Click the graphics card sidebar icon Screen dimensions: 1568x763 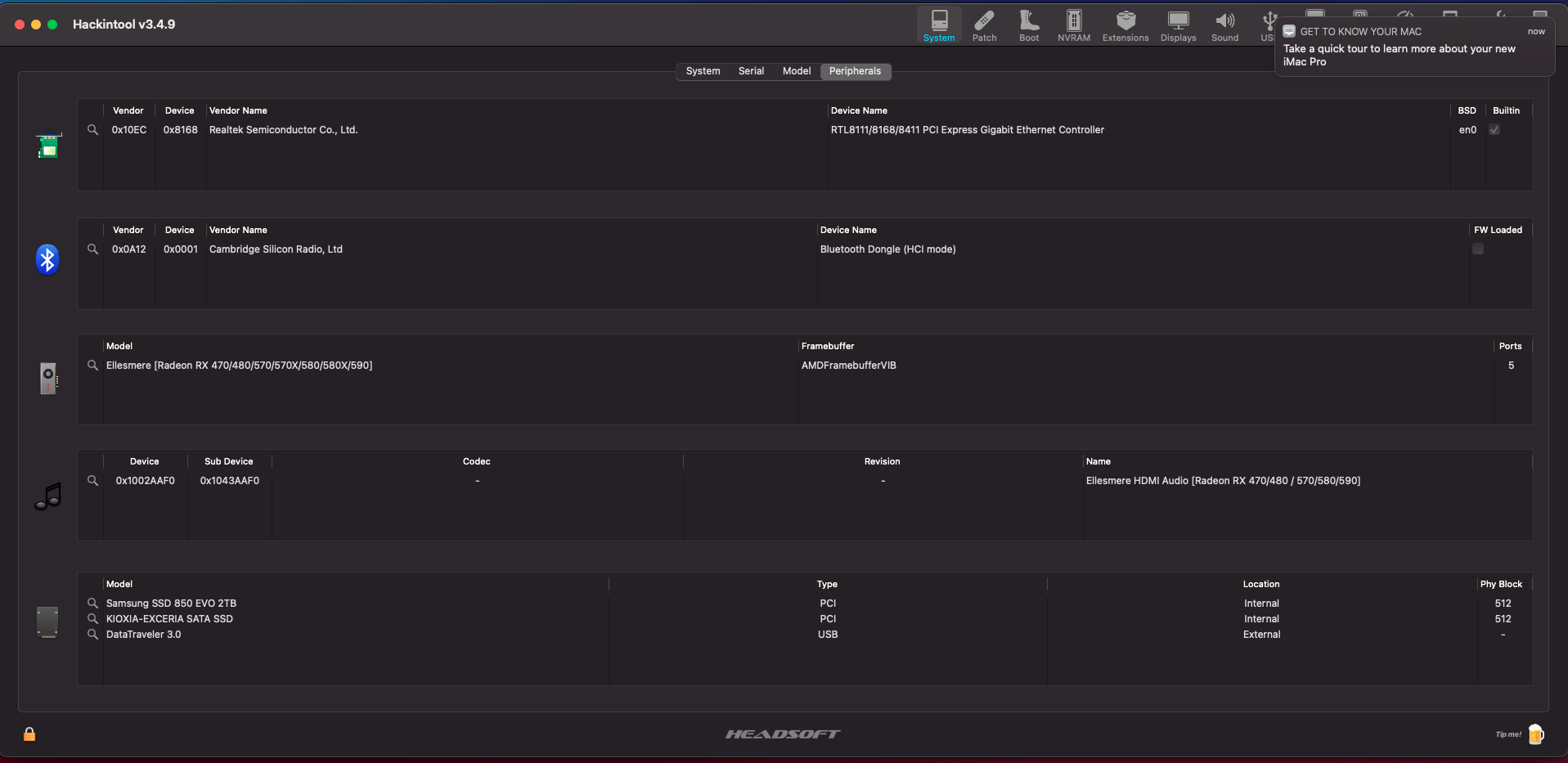(47, 378)
